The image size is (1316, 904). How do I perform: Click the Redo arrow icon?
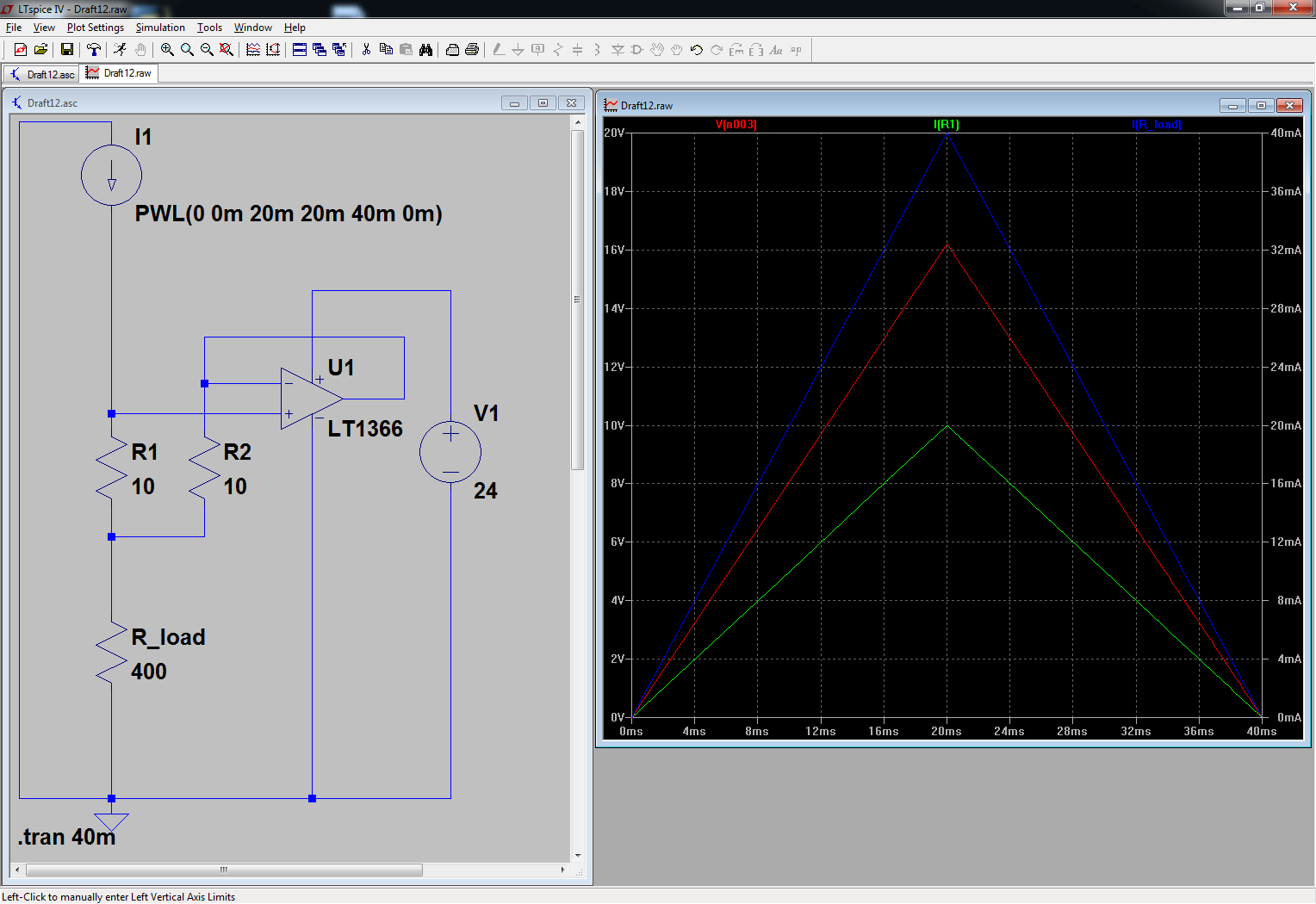(717, 50)
